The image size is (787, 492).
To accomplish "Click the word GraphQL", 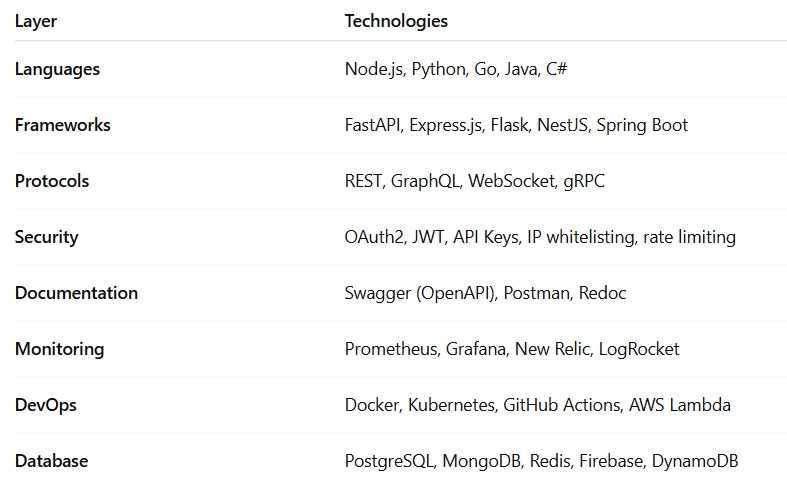I will click(x=425, y=181).
